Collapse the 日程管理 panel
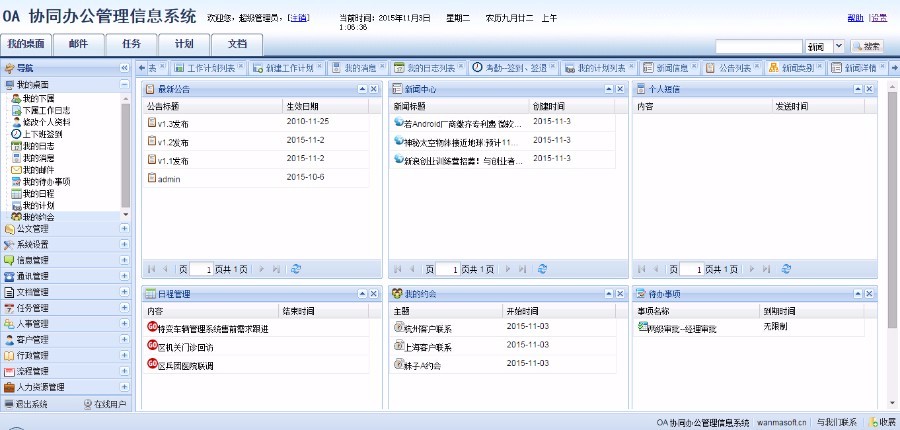This screenshot has height=430, width=900. [x=361, y=293]
